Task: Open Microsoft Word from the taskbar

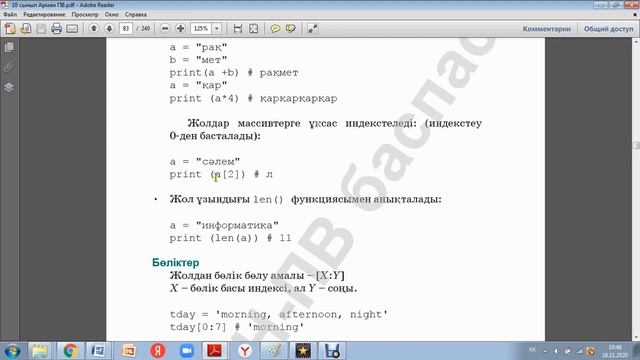Action: click(x=98, y=351)
